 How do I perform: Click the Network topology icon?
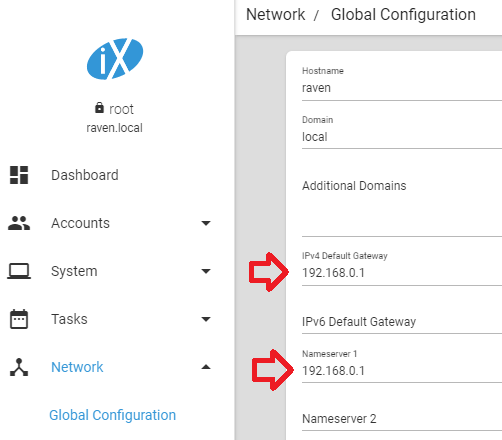click(19, 367)
